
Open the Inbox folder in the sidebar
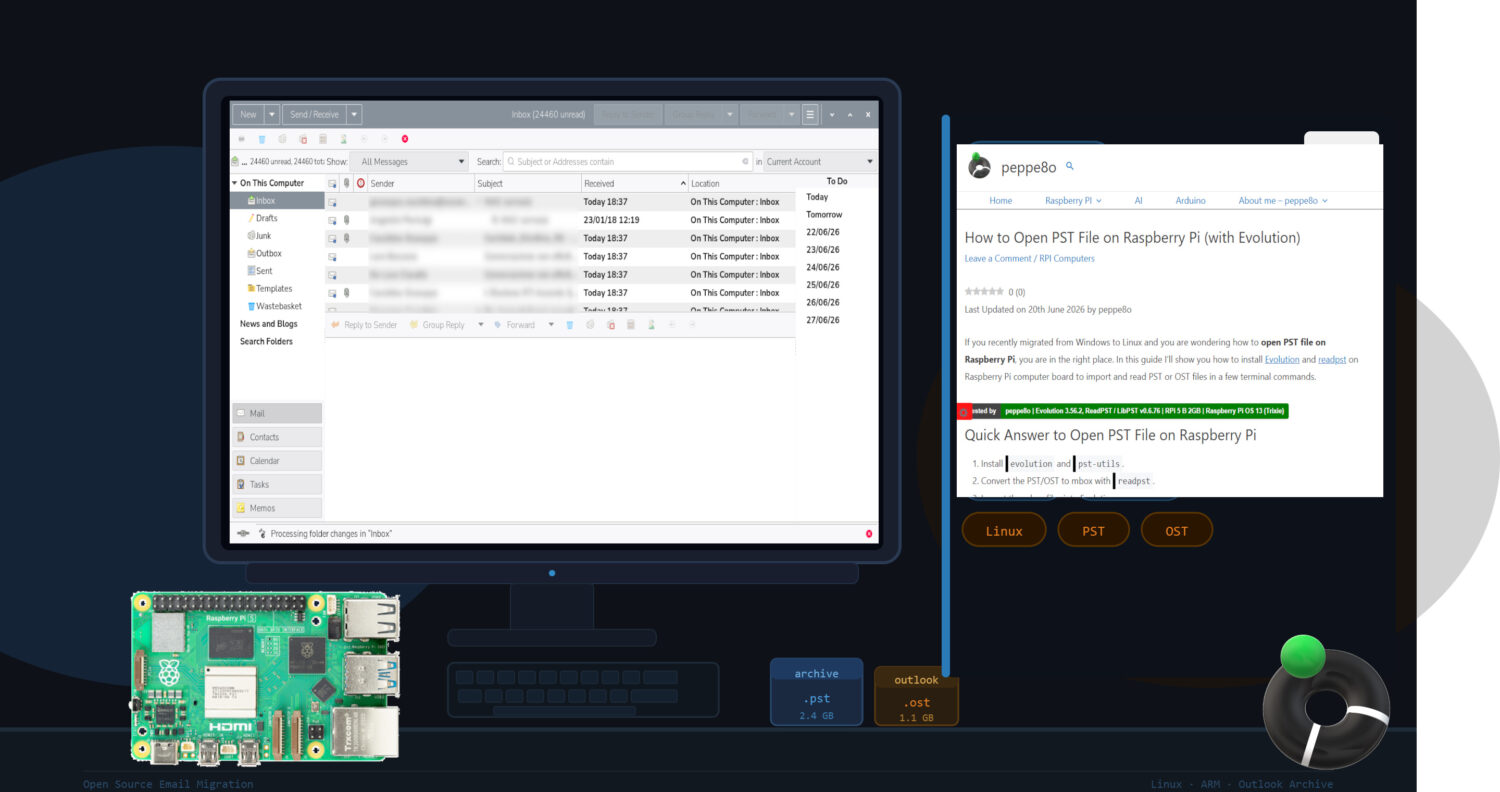click(x=278, y=201)
